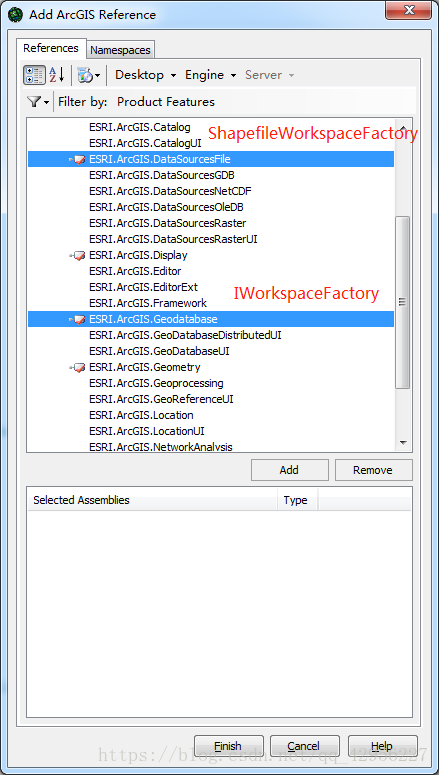Screen dimensions: 439x775
Task: Click the Geometry reference icon
Action: pos(78,367)
